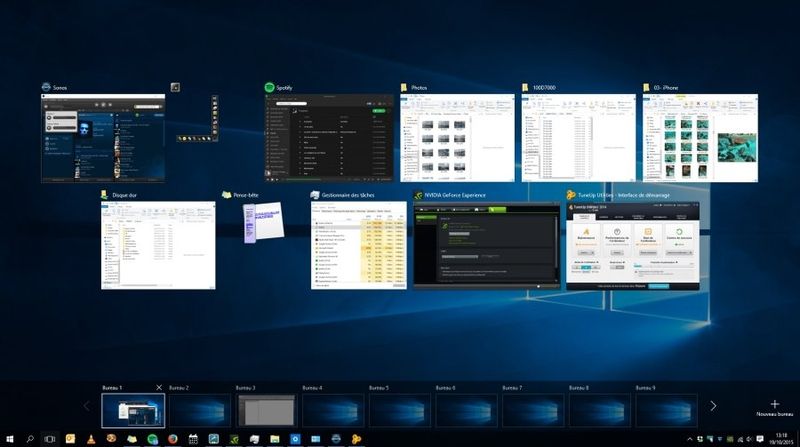Close Bureau 1 virtual desktop

click(x=159, y=387)
